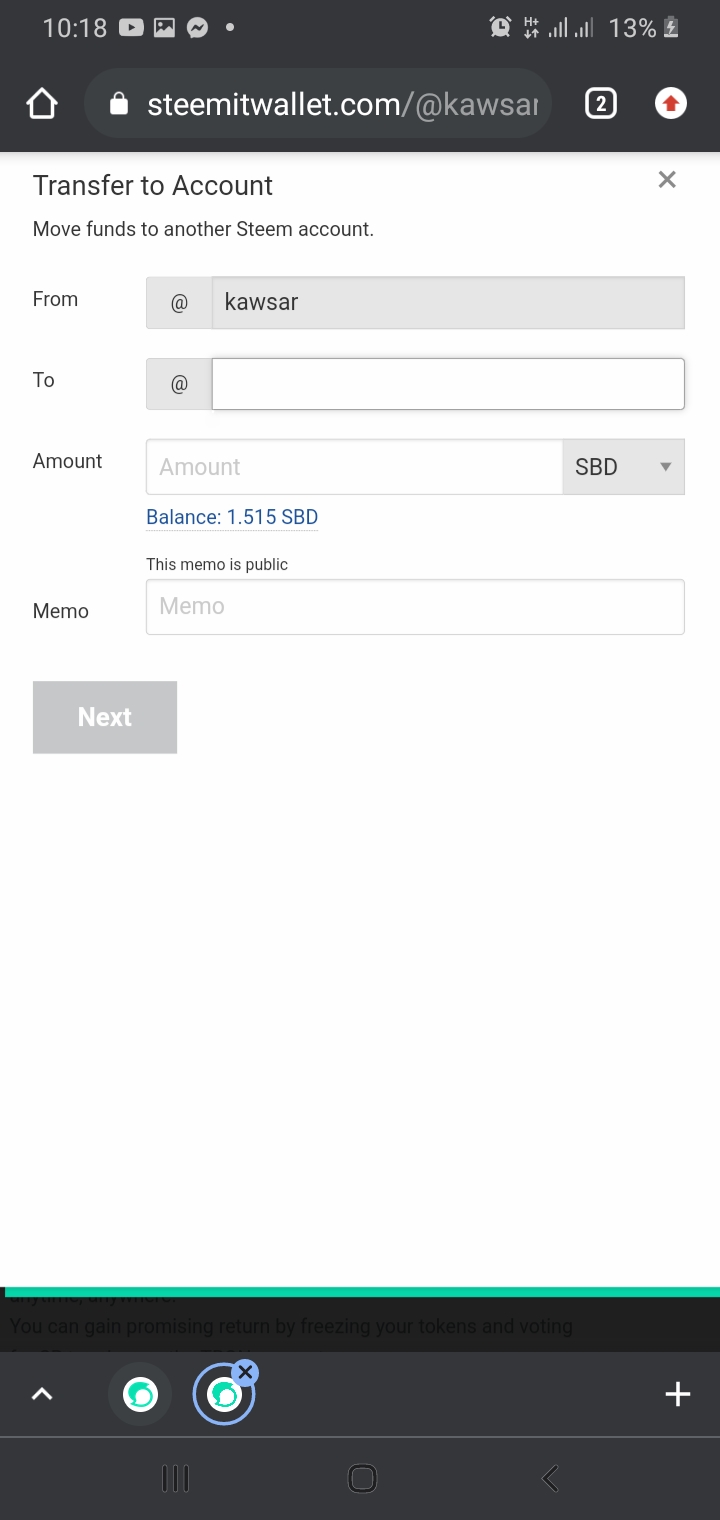The height and width of the screenshot is (1520, 720).
Task: Open the SBD currency dropdown
Action: coord(623,467)
